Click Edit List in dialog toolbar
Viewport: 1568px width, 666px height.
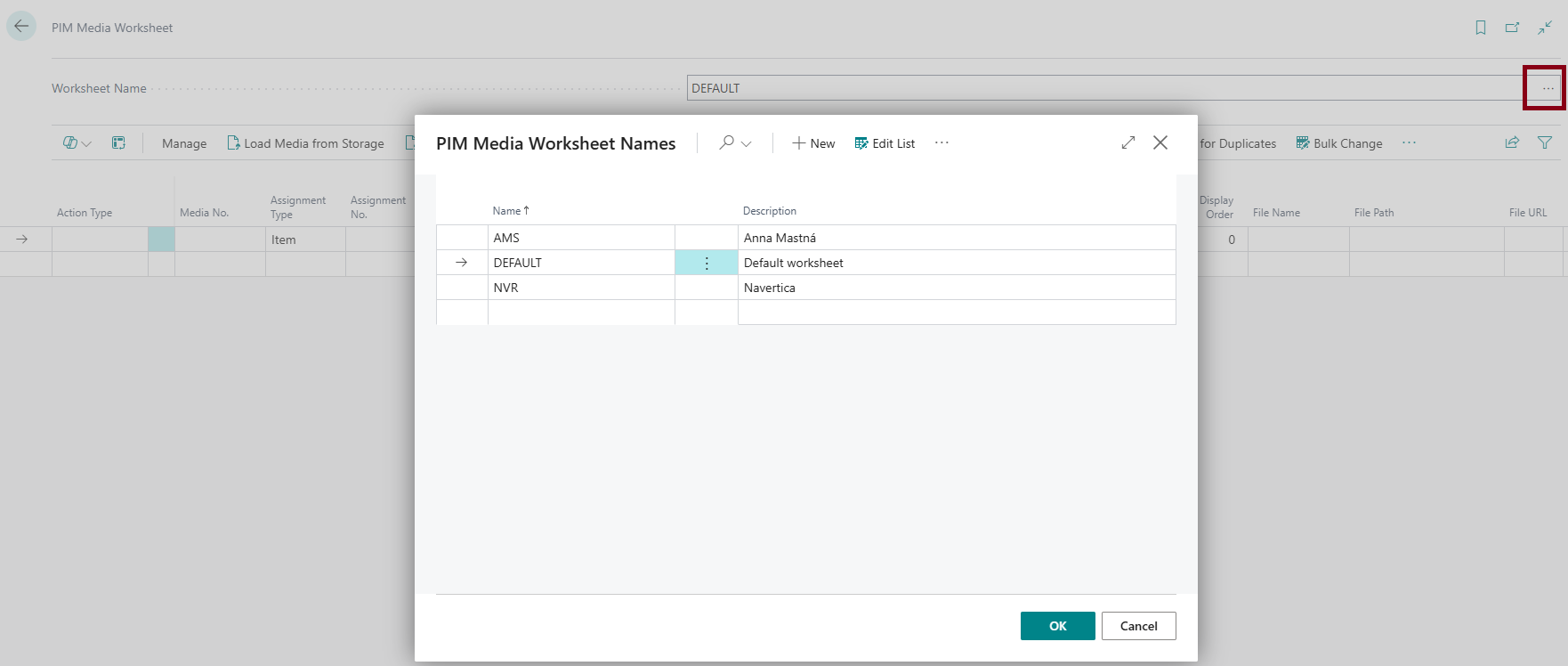click(x=885, y=143)
